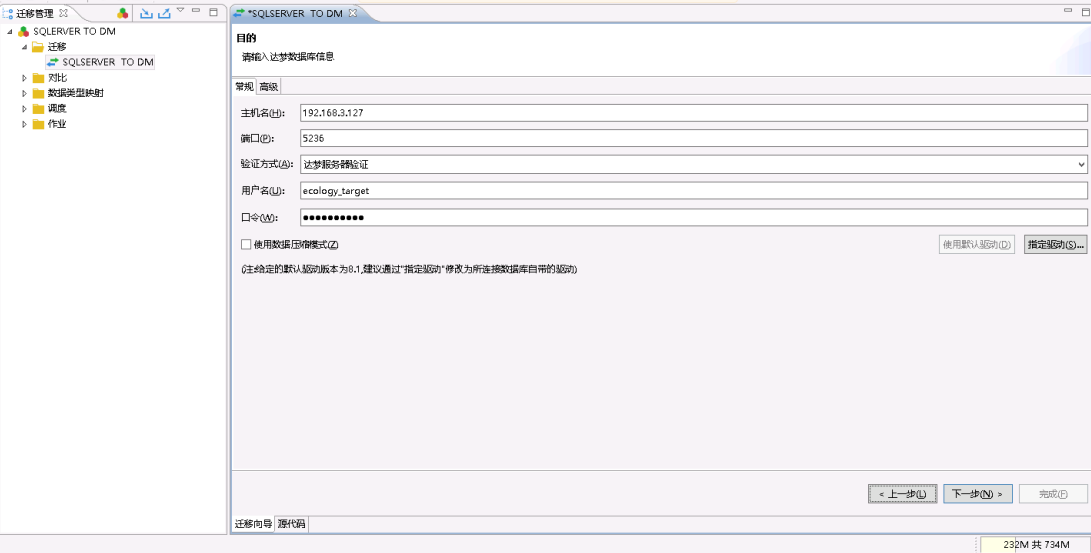The height and width of the screenshot is (553, 1091).
Task: Switch to the 迁移向导 bottom tab
Action: 253,524
